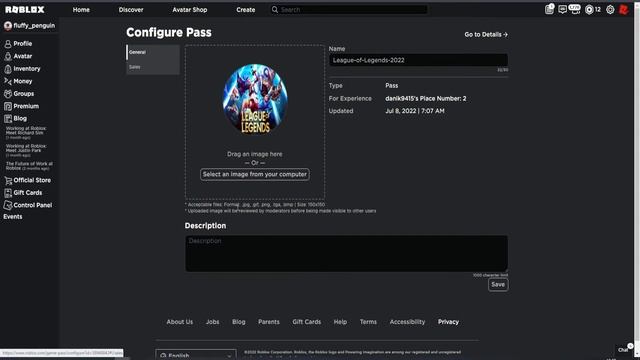This screenshot has height=360, width=640.
Task: Open blog post Meet Richard Sim
Action: (x=26, y=133)
